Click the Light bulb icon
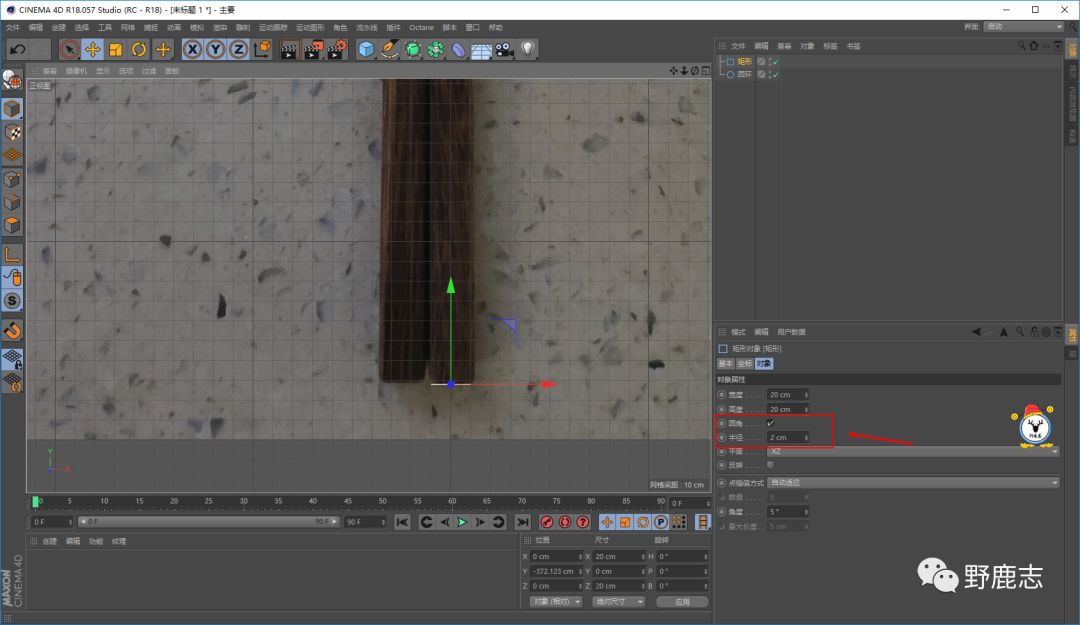Screen dimensions: 1080x625 (x=527, y=49)
